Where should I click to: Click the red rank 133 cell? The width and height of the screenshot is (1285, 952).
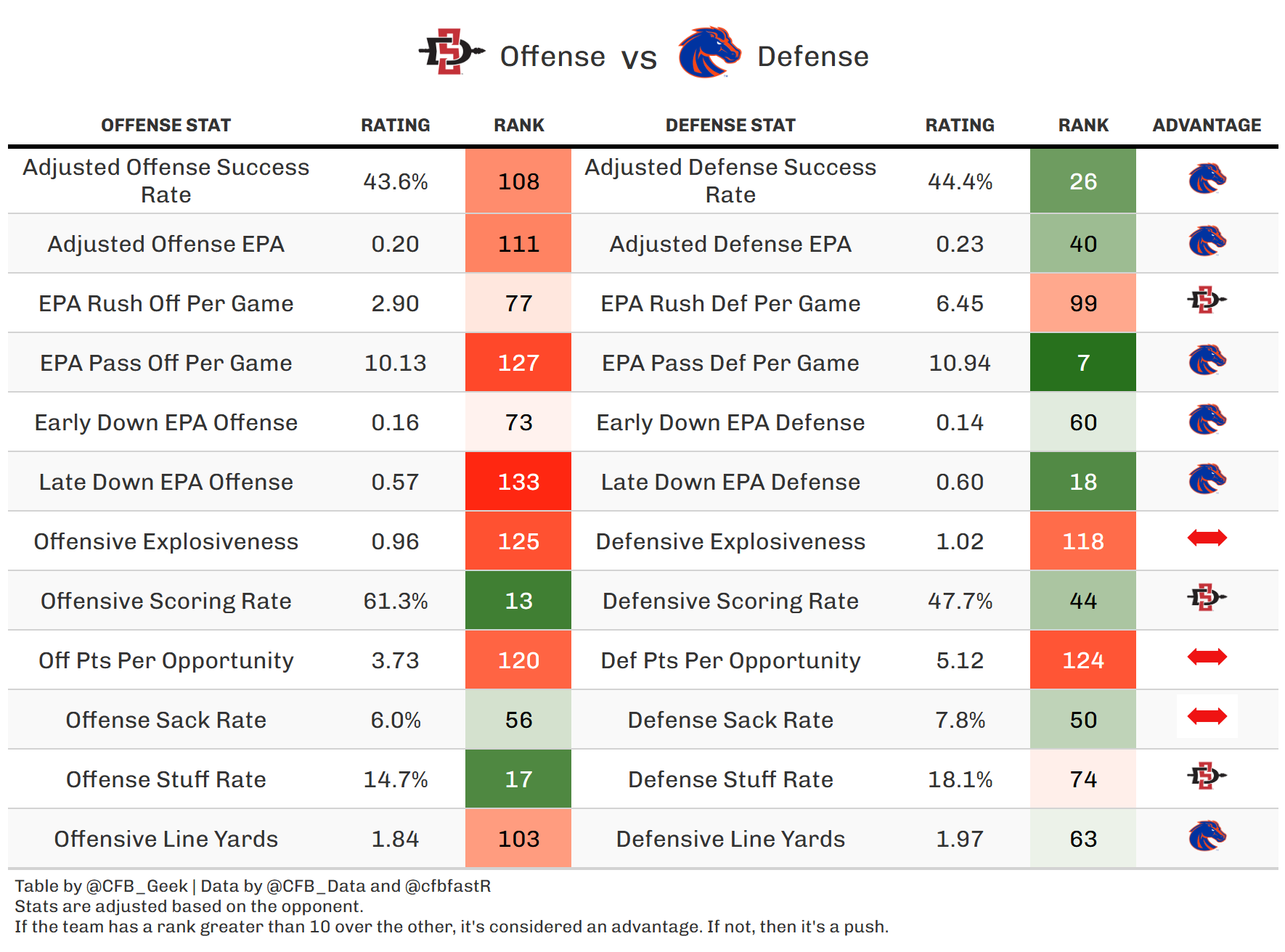(x=518, y=482)
